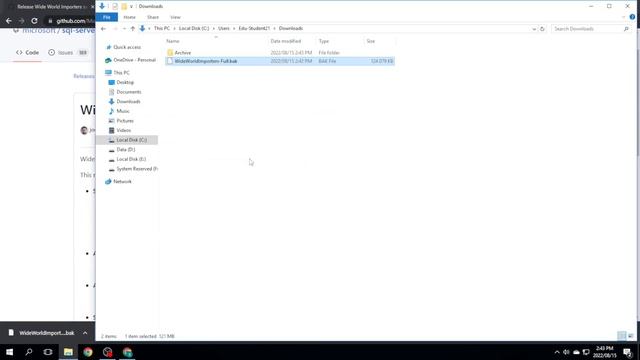Viewport: 640px width, 360px height.
Task: Click the up-one-level arrow in Explorer
Action: point(133,29)
